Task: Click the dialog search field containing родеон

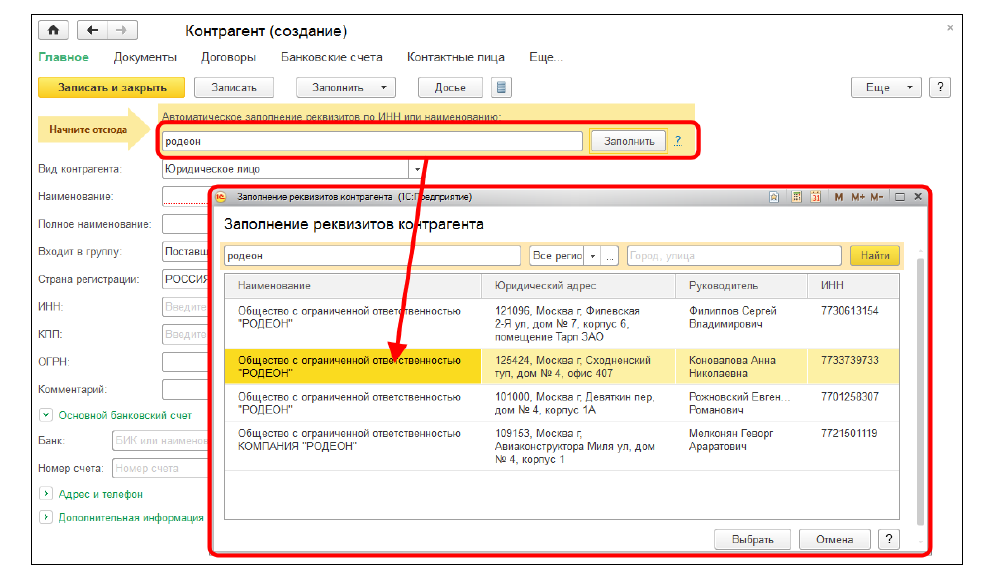Action: [x=372, y=256]
